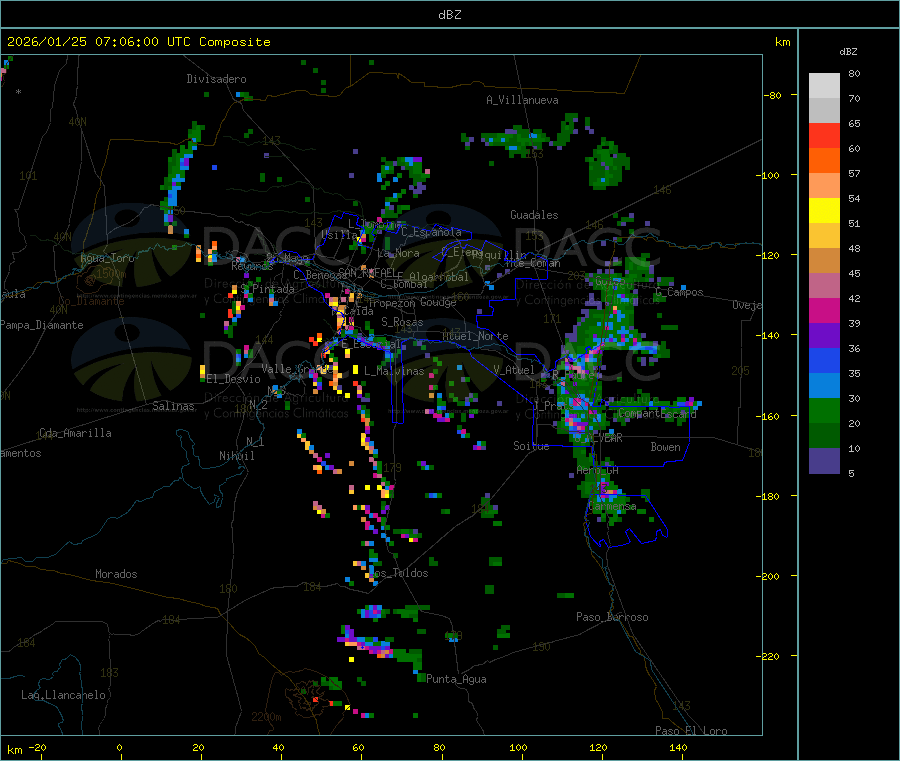The image size is (900, 761).
Task: Click the 5 dBZ purple legend swatch
Action: 824,461
